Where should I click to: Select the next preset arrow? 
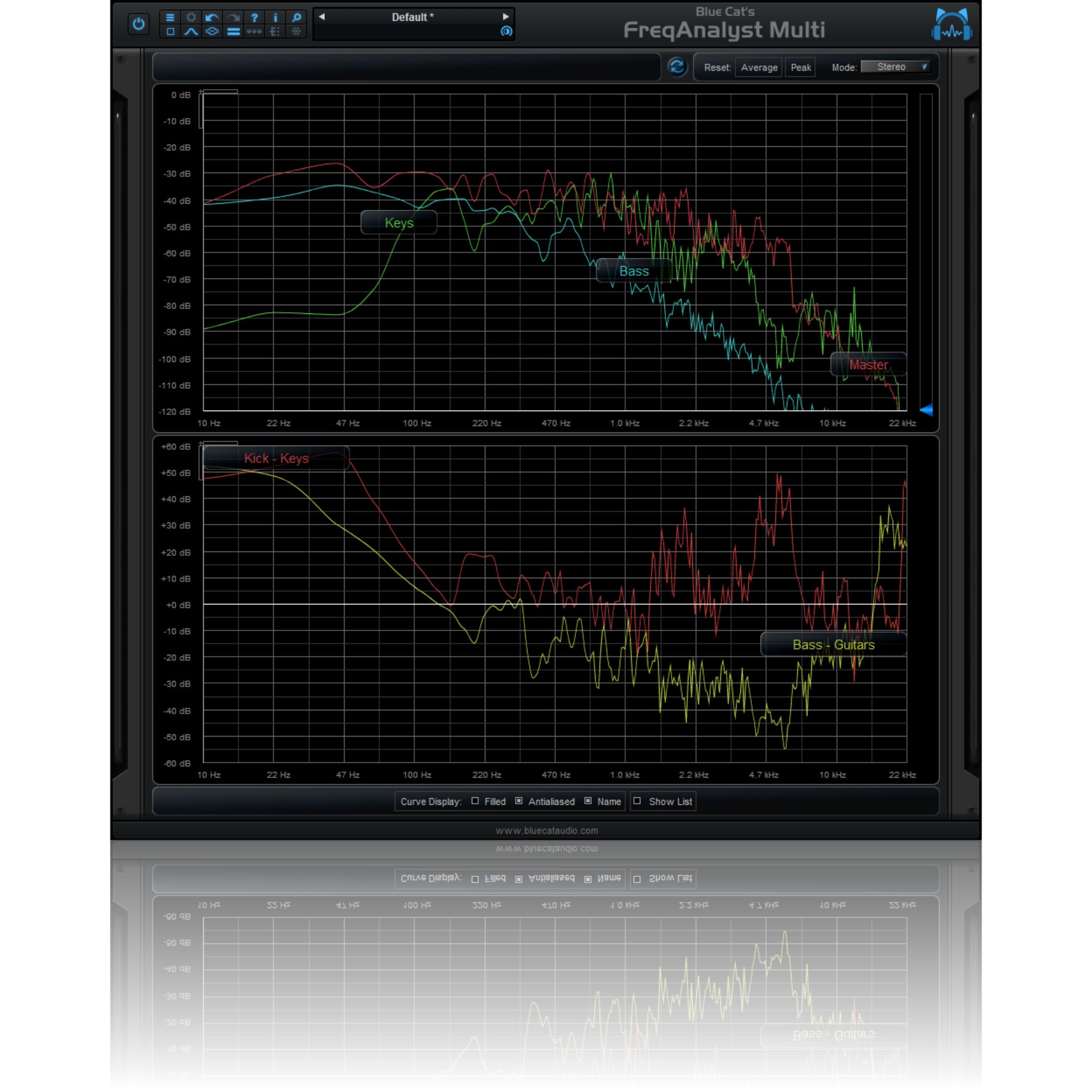[506, 17]
